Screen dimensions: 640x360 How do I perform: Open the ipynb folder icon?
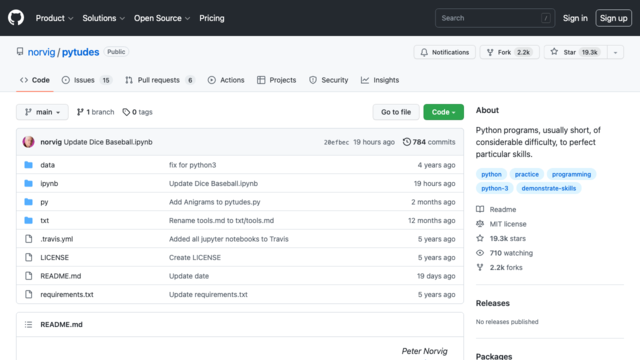pos(29,183)
